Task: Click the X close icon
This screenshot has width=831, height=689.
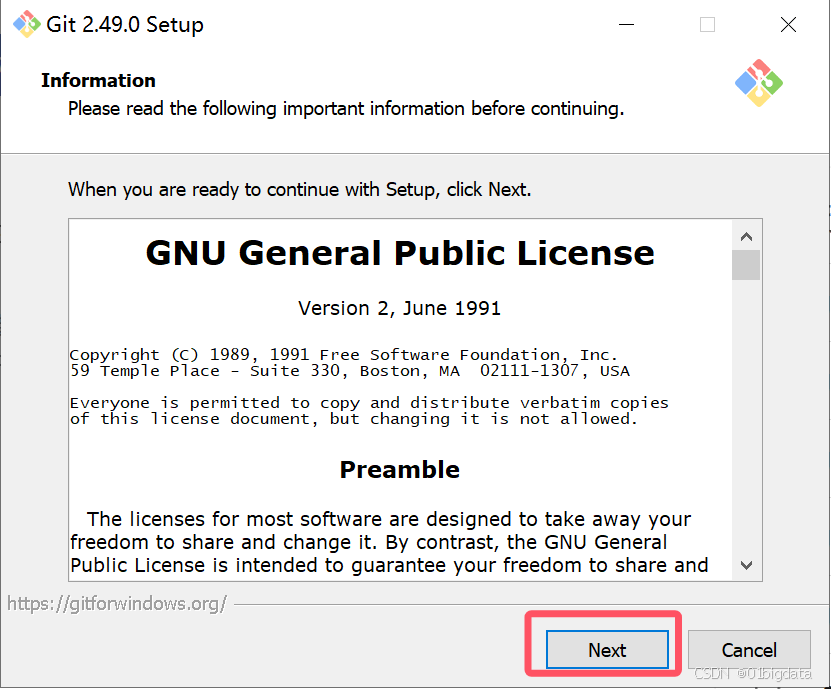Action: pos(788,25)
